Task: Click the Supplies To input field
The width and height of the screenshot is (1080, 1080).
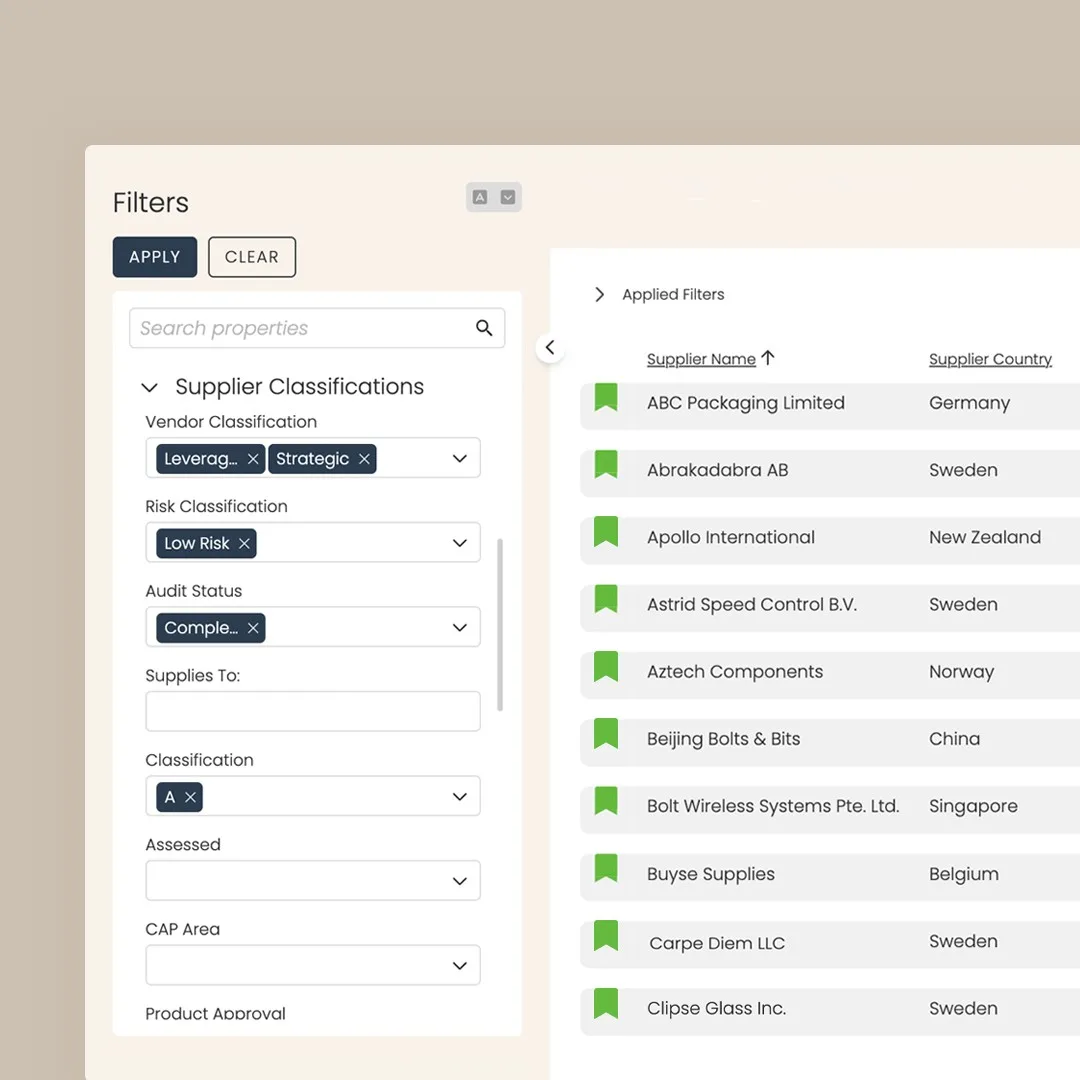Action: pos(313,712)
